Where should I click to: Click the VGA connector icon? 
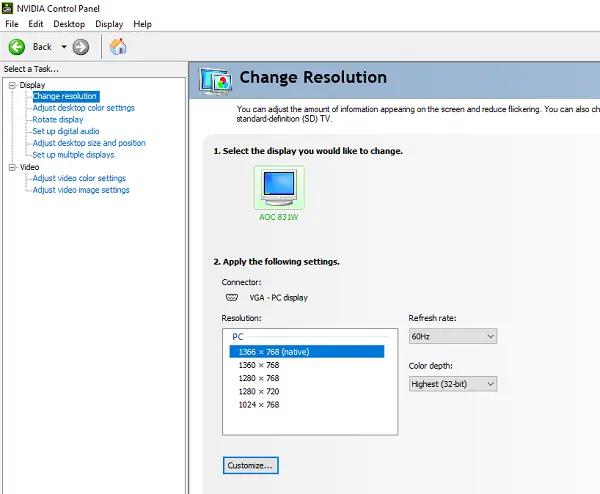pyautogui.click(x=232, y=297)
